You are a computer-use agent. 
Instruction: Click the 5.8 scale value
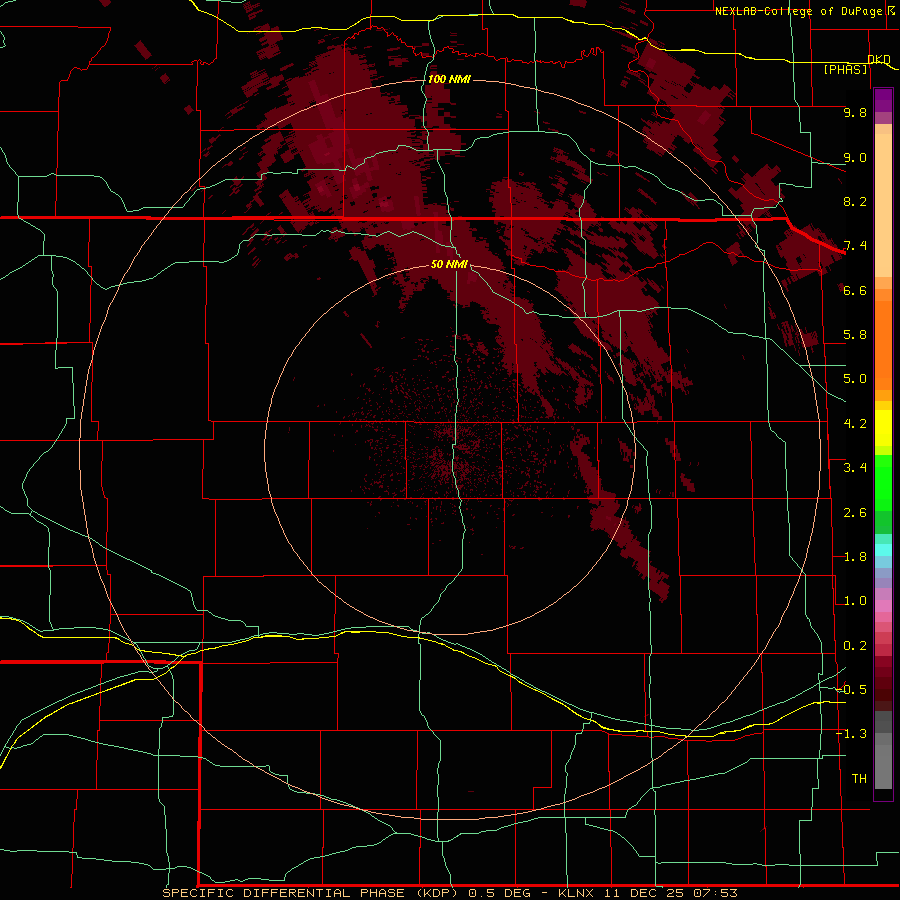pyautogui.click(x=855, y=335)
